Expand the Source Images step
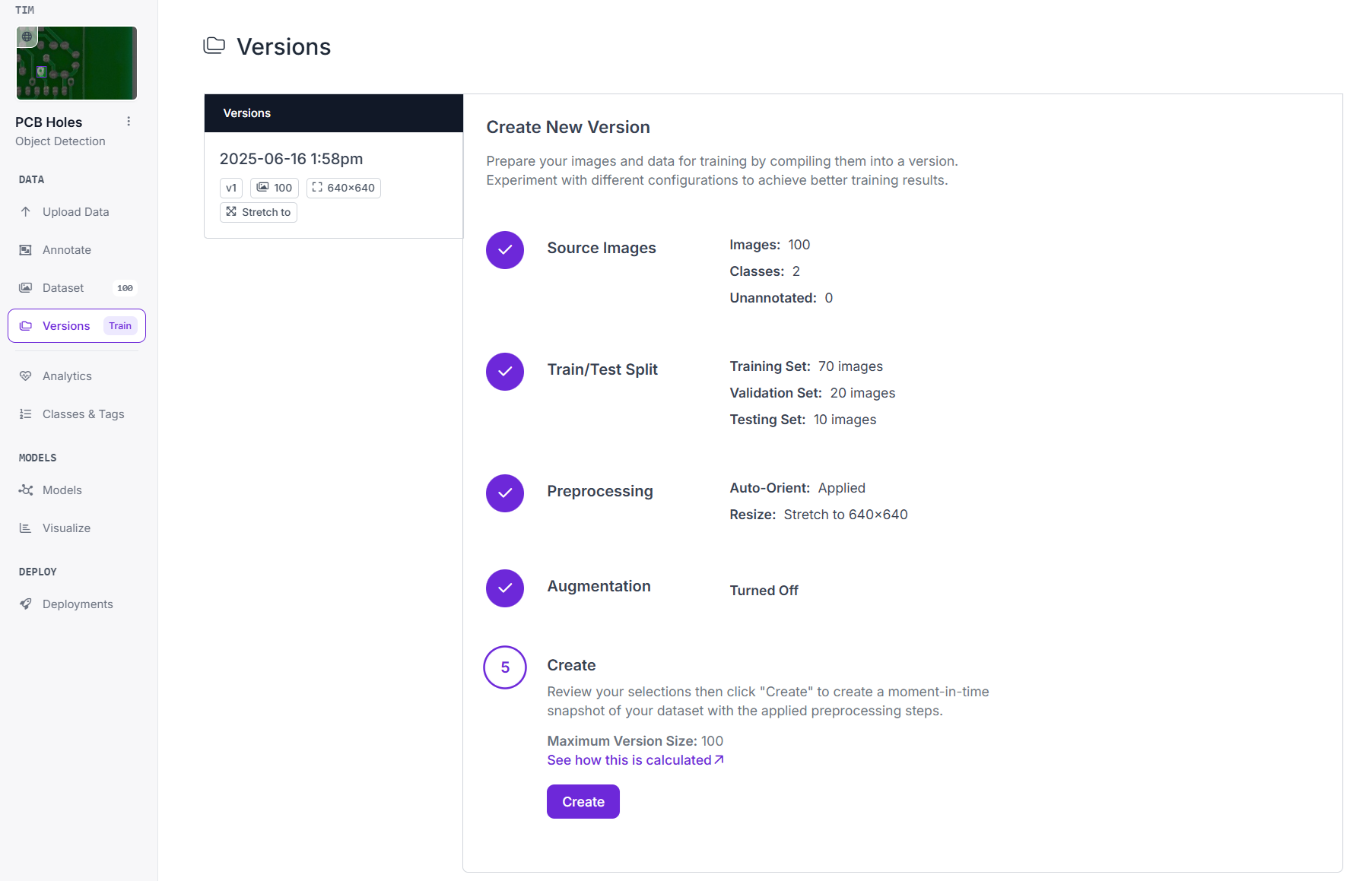Screen dimensions: 1372x881 pyautogui.click(x=601, y=249)
